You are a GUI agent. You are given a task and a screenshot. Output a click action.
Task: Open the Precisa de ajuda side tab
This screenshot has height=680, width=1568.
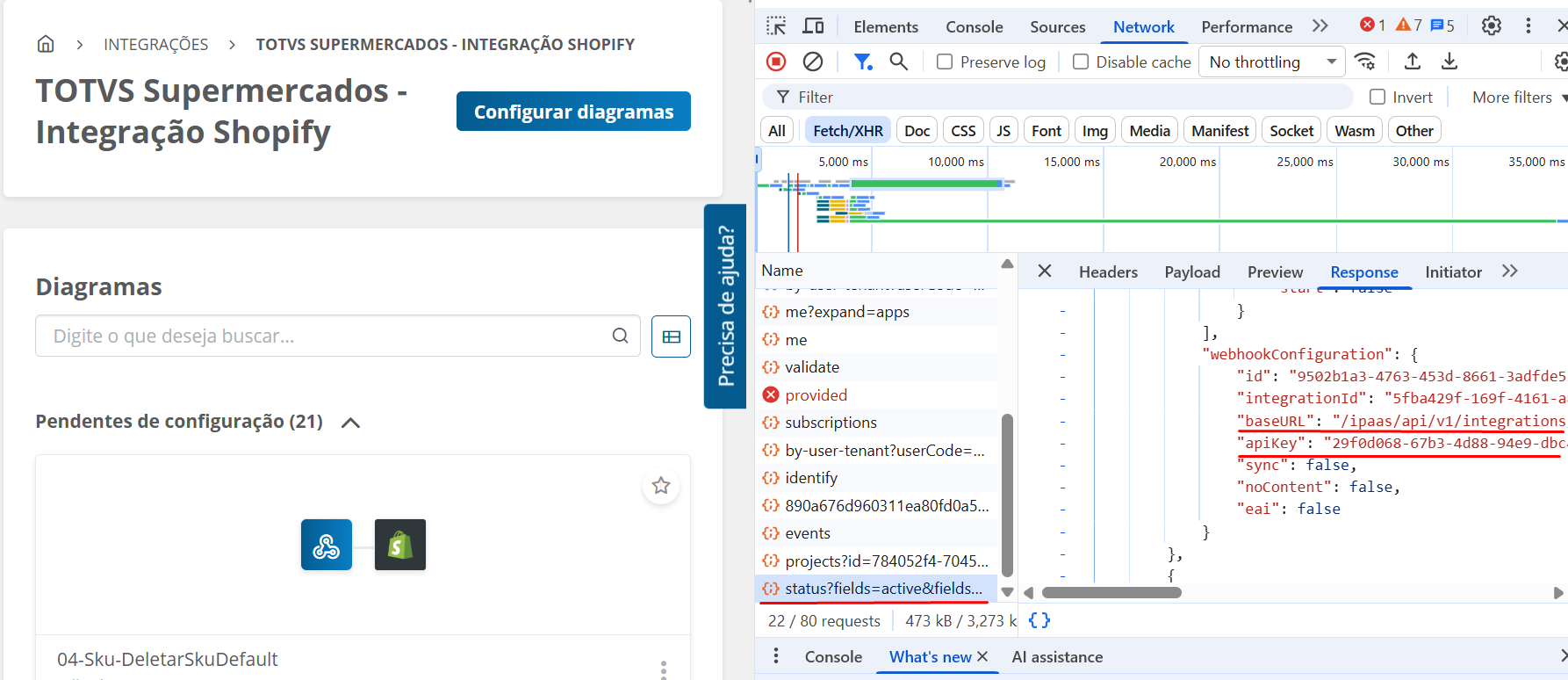[725, 307]
